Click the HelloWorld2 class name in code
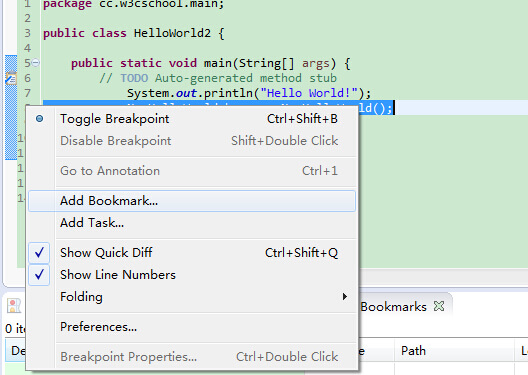528x375 pixels. (x=172, y=33)
